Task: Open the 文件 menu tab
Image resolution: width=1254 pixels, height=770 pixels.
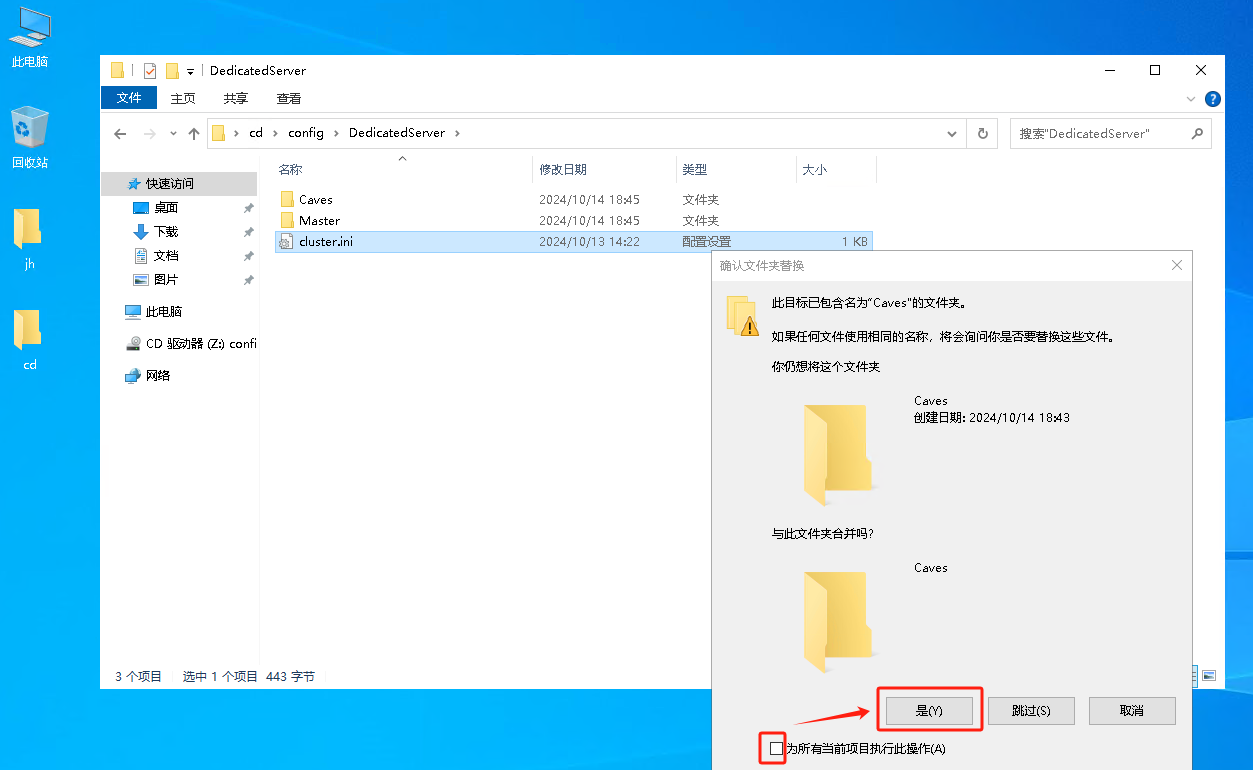Action: pos(129,98)
